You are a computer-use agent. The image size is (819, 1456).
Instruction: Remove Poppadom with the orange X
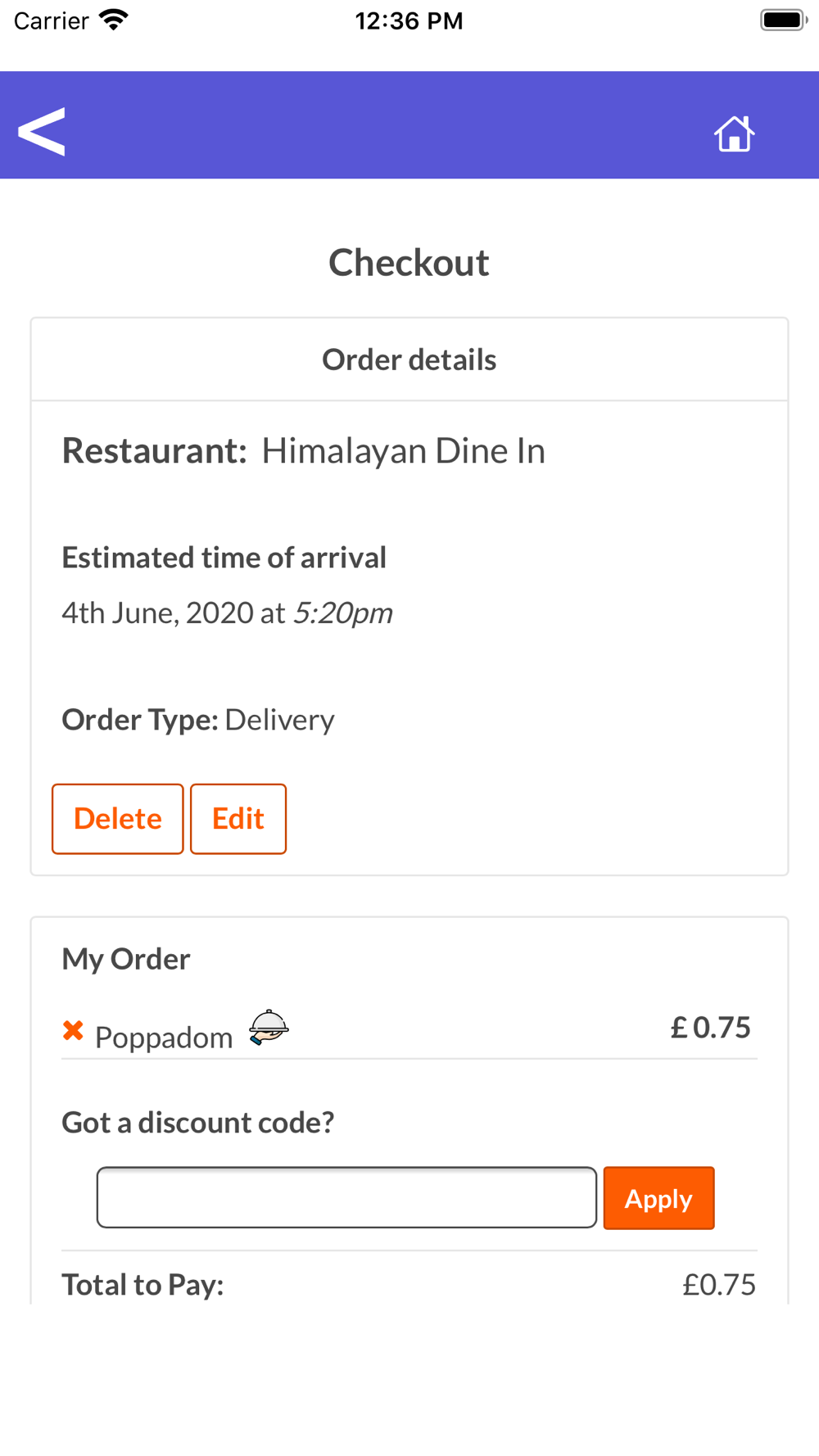coord(73,1030)
